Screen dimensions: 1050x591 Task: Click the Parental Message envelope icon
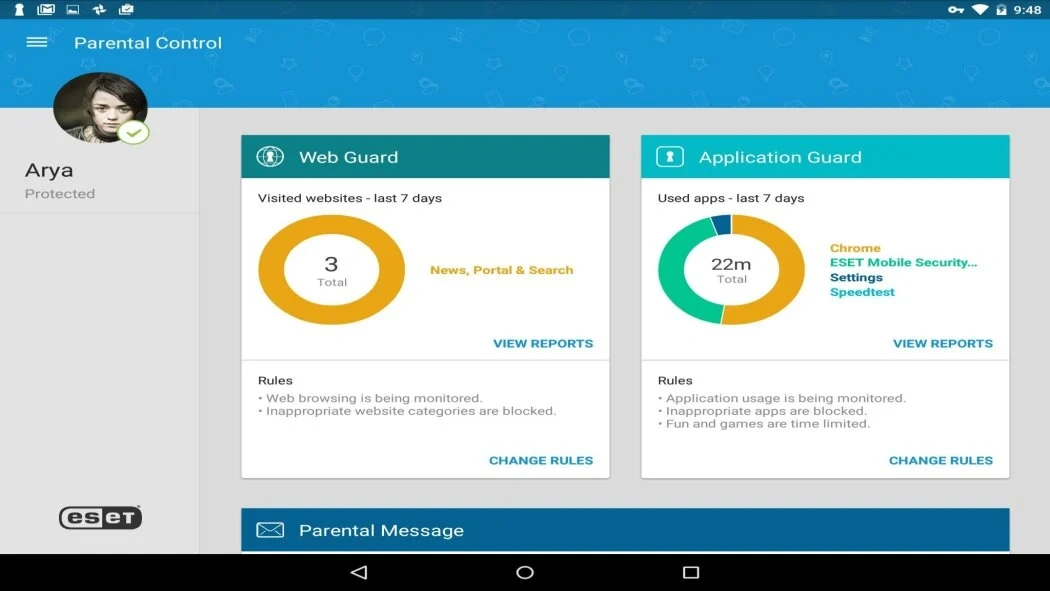click(270, 530)
